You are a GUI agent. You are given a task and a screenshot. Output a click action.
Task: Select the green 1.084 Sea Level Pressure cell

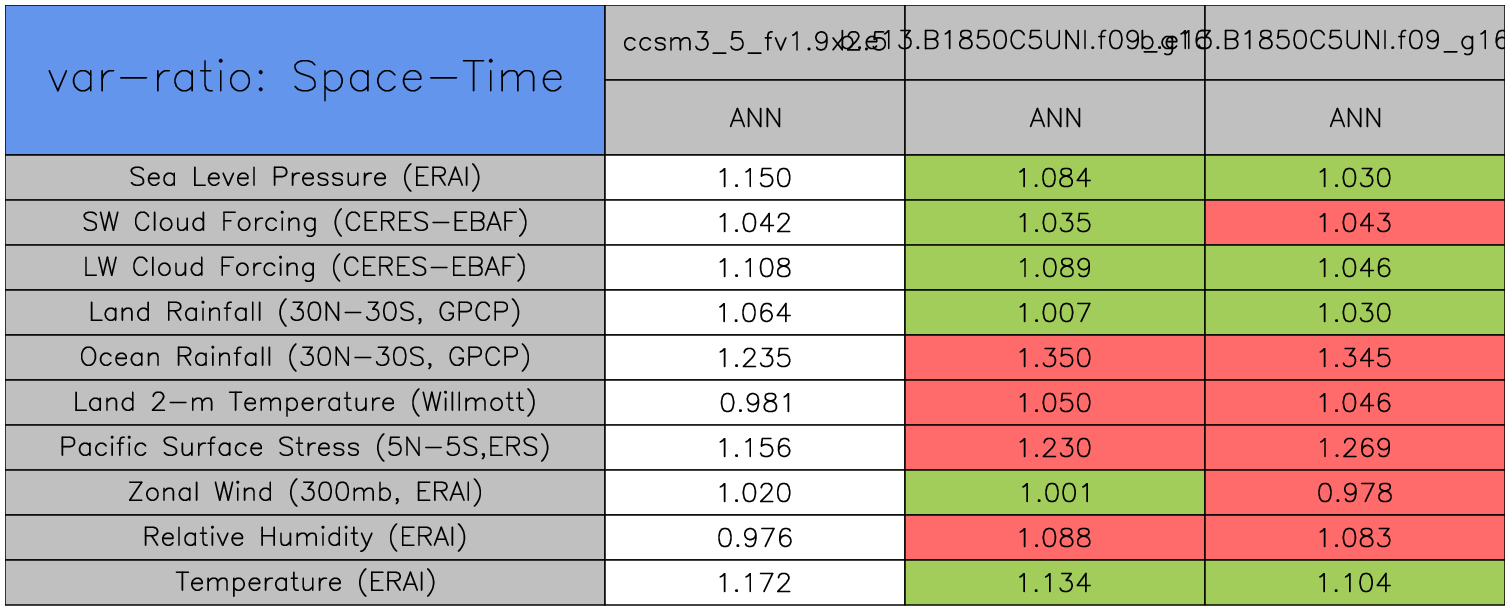(x=1054, y=178)
